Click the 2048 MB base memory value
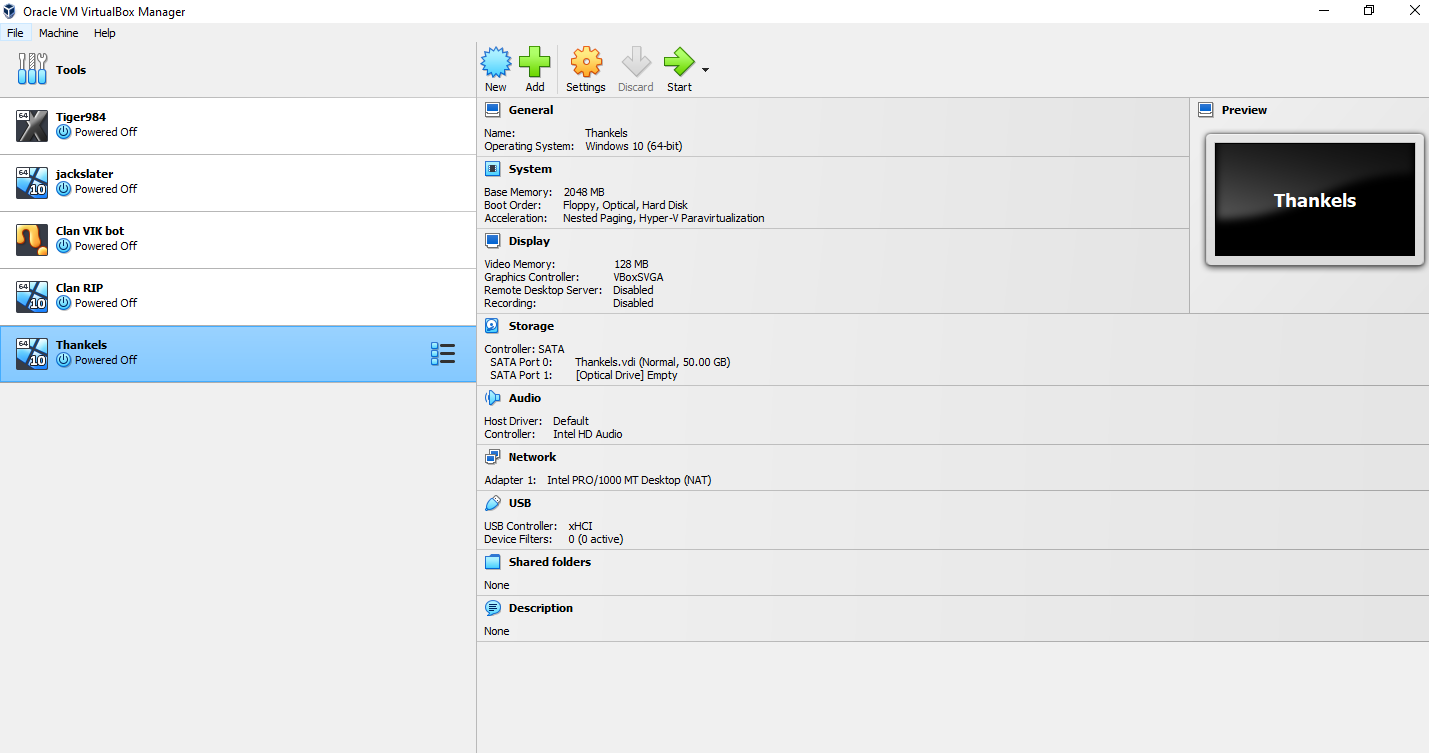This screenshot has width=1429, height=753. (584, 192)
